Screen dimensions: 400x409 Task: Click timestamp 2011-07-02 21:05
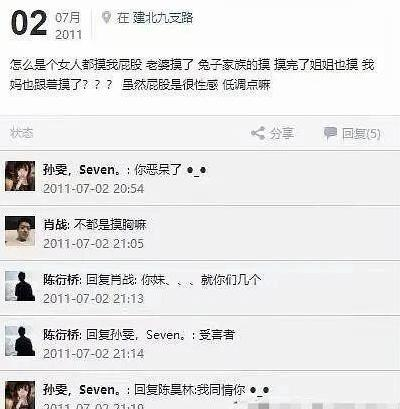pos(94,244)
